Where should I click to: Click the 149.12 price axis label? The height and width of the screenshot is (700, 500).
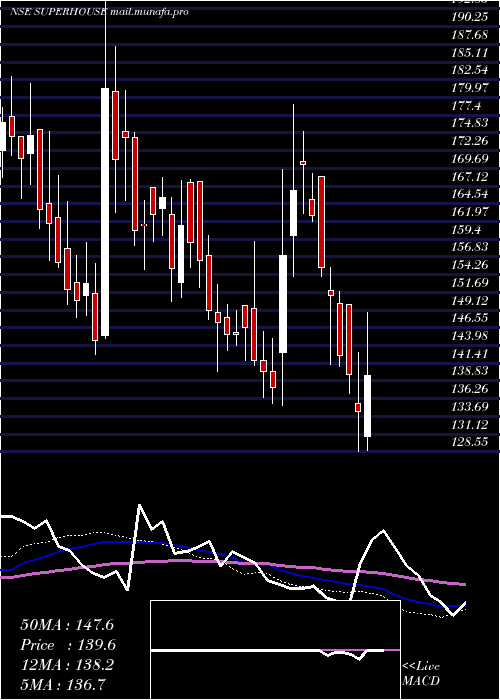(472, 300)
